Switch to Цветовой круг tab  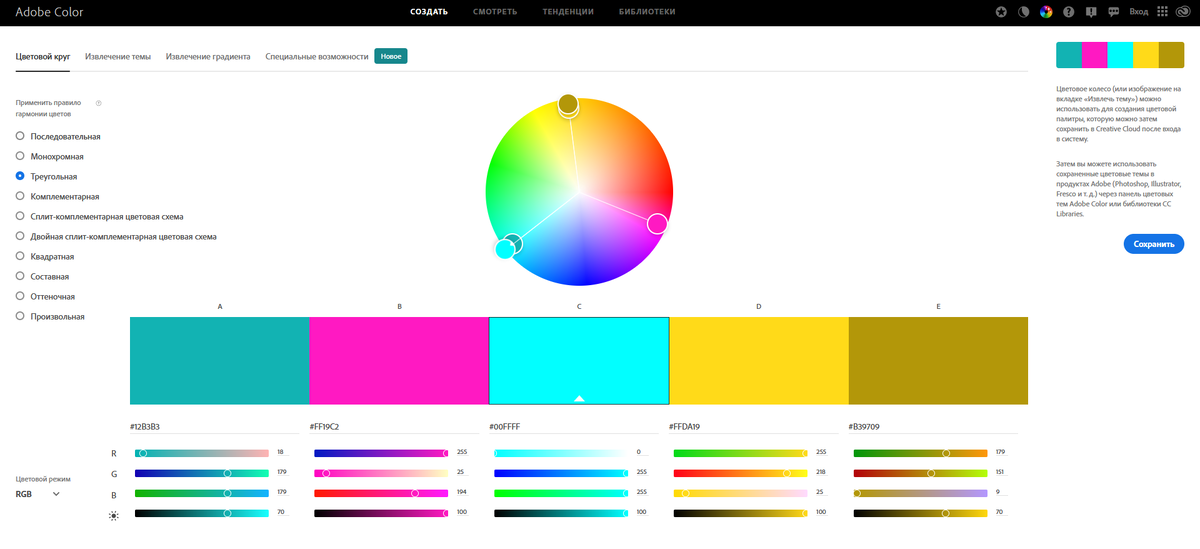pyautogui.click(x=43, y=57)
